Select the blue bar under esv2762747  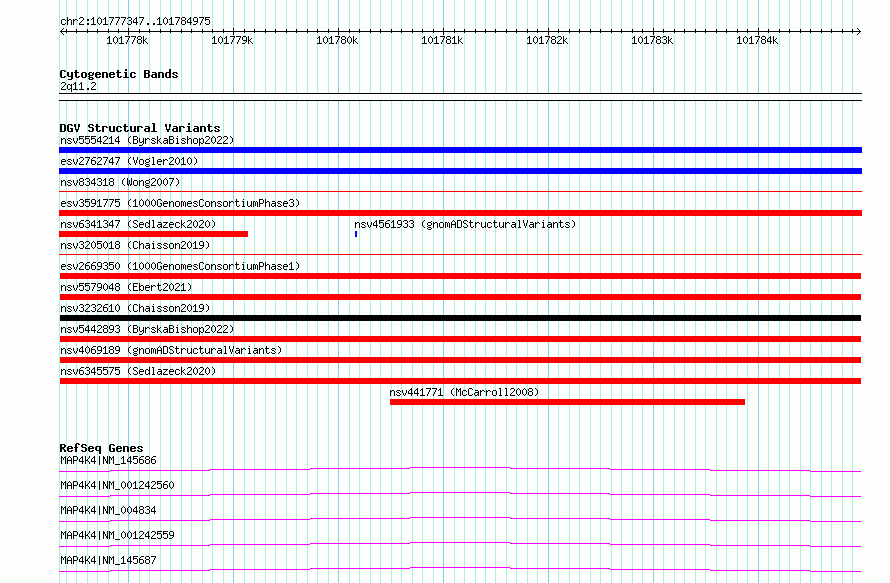coord(460,171)
